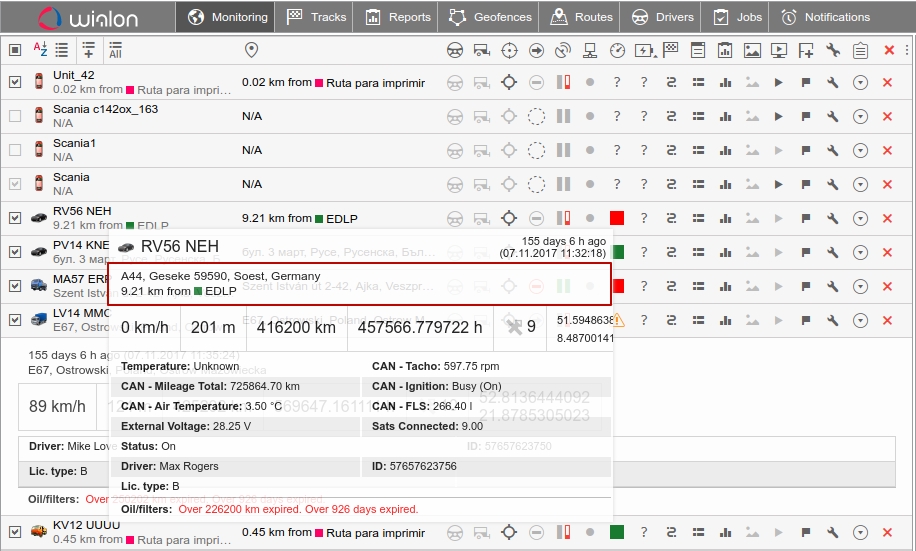Screen dimensions: 916x551
Task: Sort units alphabetically with A-Z icon
Action: [40, 50]
